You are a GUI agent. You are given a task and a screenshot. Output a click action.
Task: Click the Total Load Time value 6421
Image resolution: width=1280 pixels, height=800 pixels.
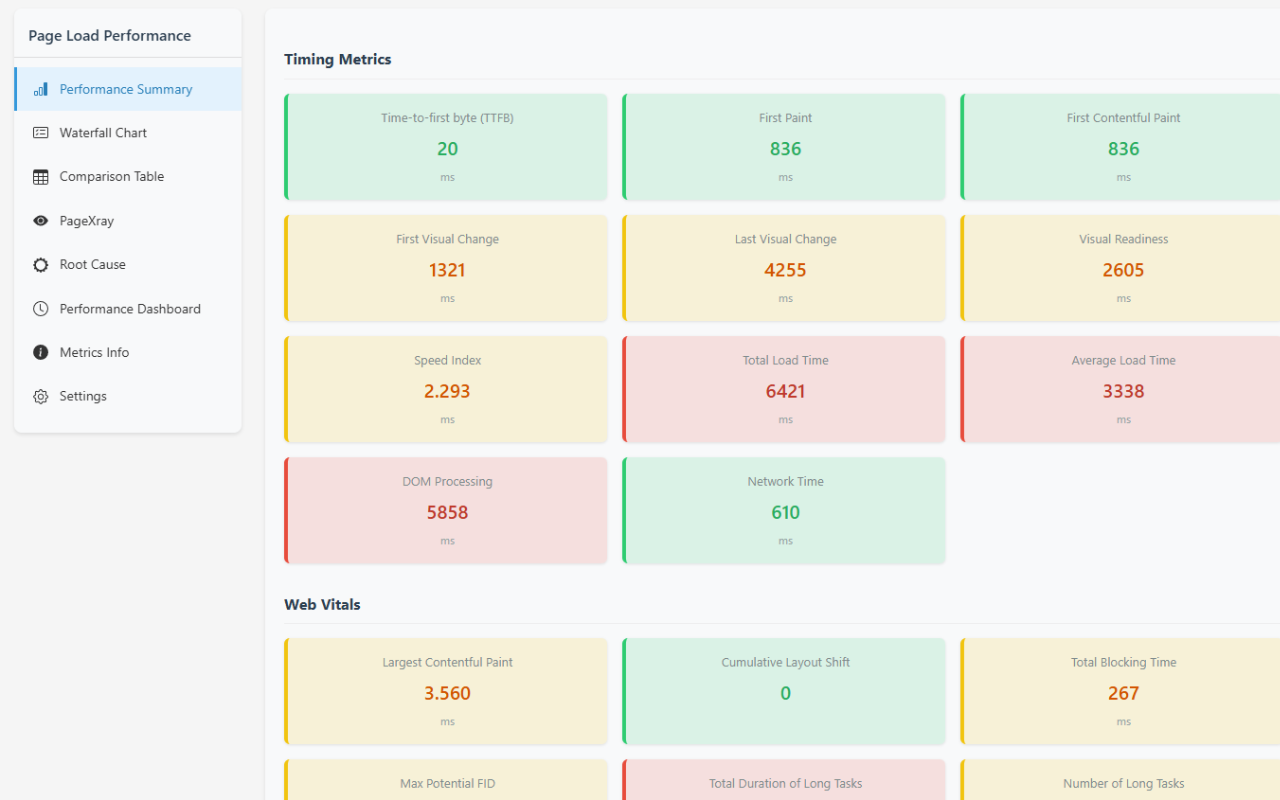785,391
